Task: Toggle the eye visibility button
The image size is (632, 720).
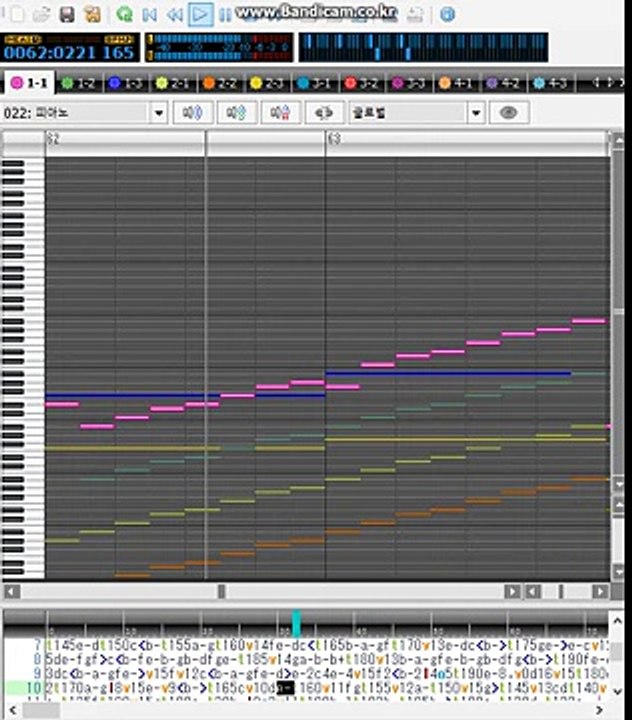Action: pyautogui.click(x=509, y=112)
